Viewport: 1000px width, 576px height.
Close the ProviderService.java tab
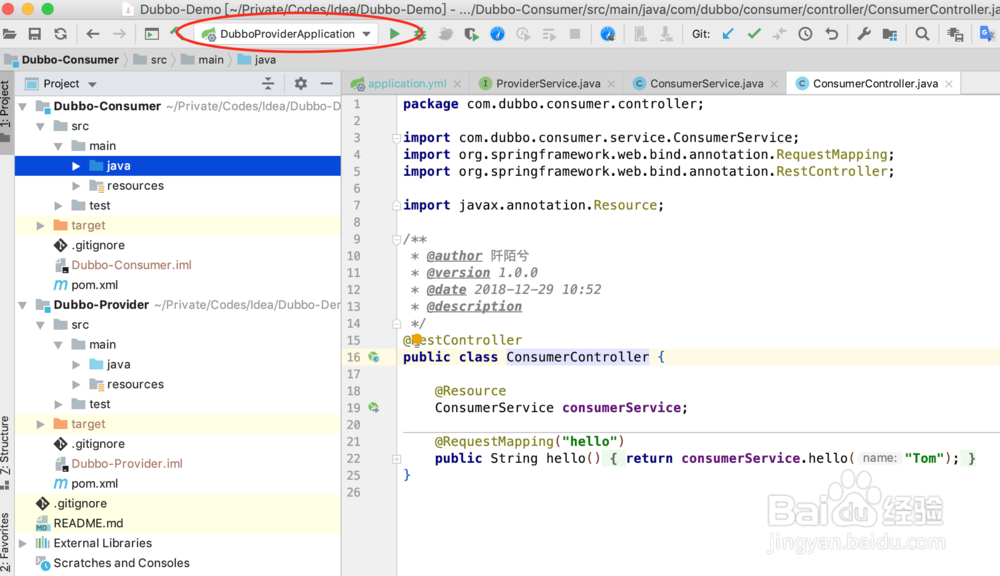click(x=611, y=84)
